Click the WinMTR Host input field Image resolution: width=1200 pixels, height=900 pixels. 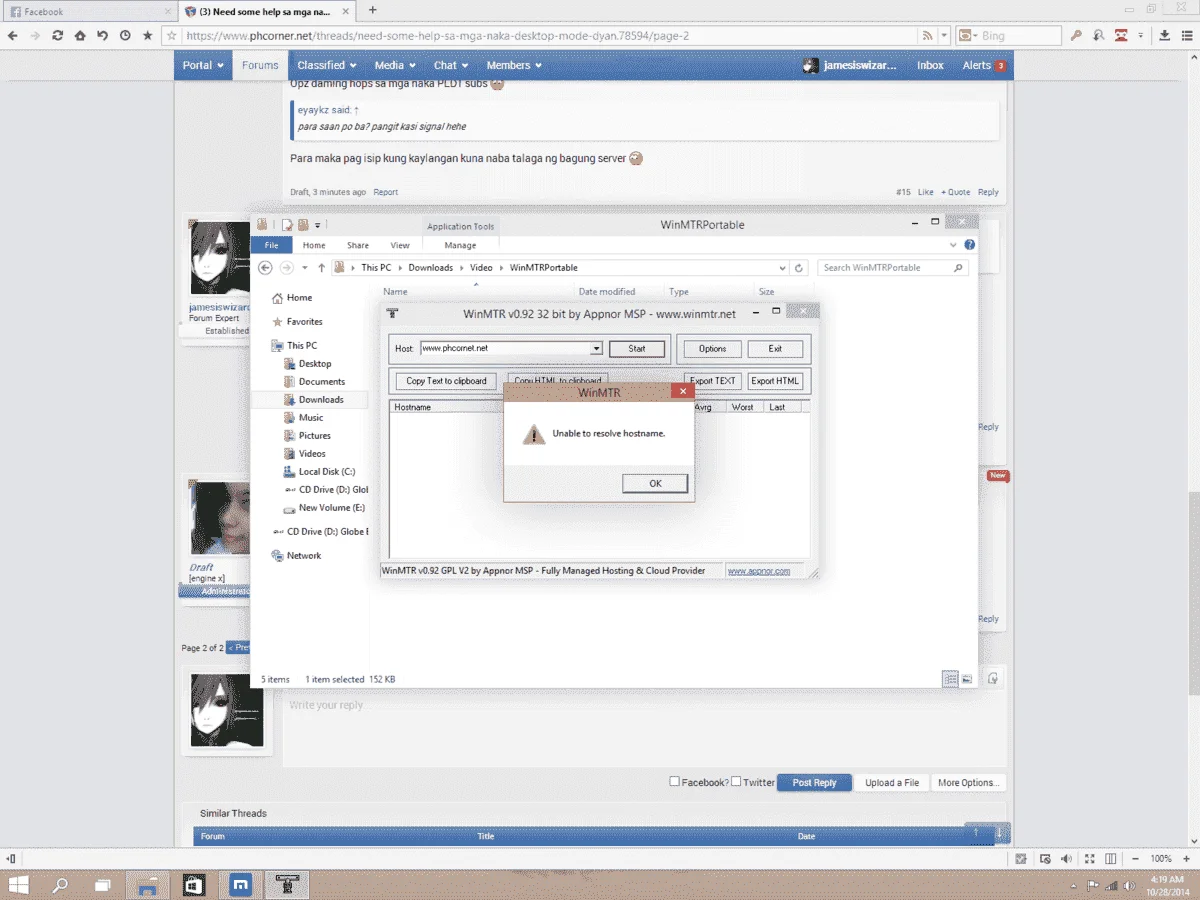point(505,349)
